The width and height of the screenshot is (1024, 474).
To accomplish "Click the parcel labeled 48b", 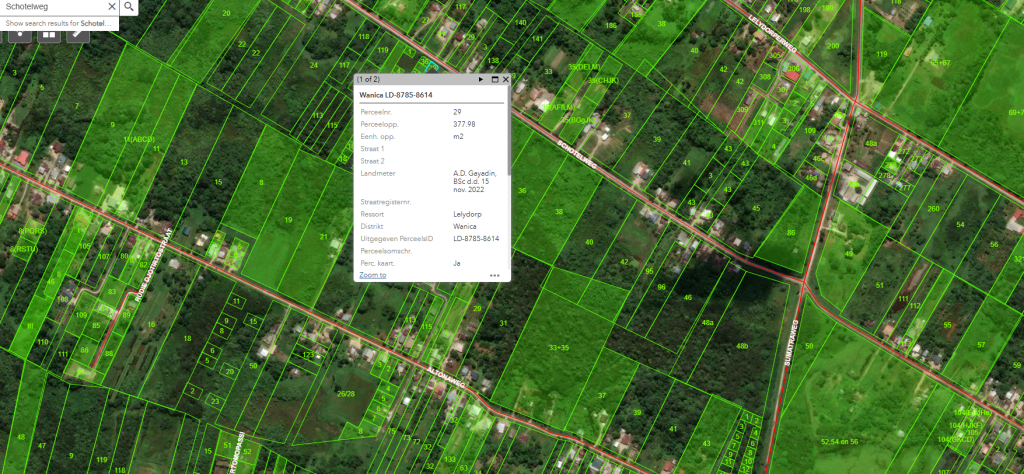I will pyautogui.click(x=742, y=345).
